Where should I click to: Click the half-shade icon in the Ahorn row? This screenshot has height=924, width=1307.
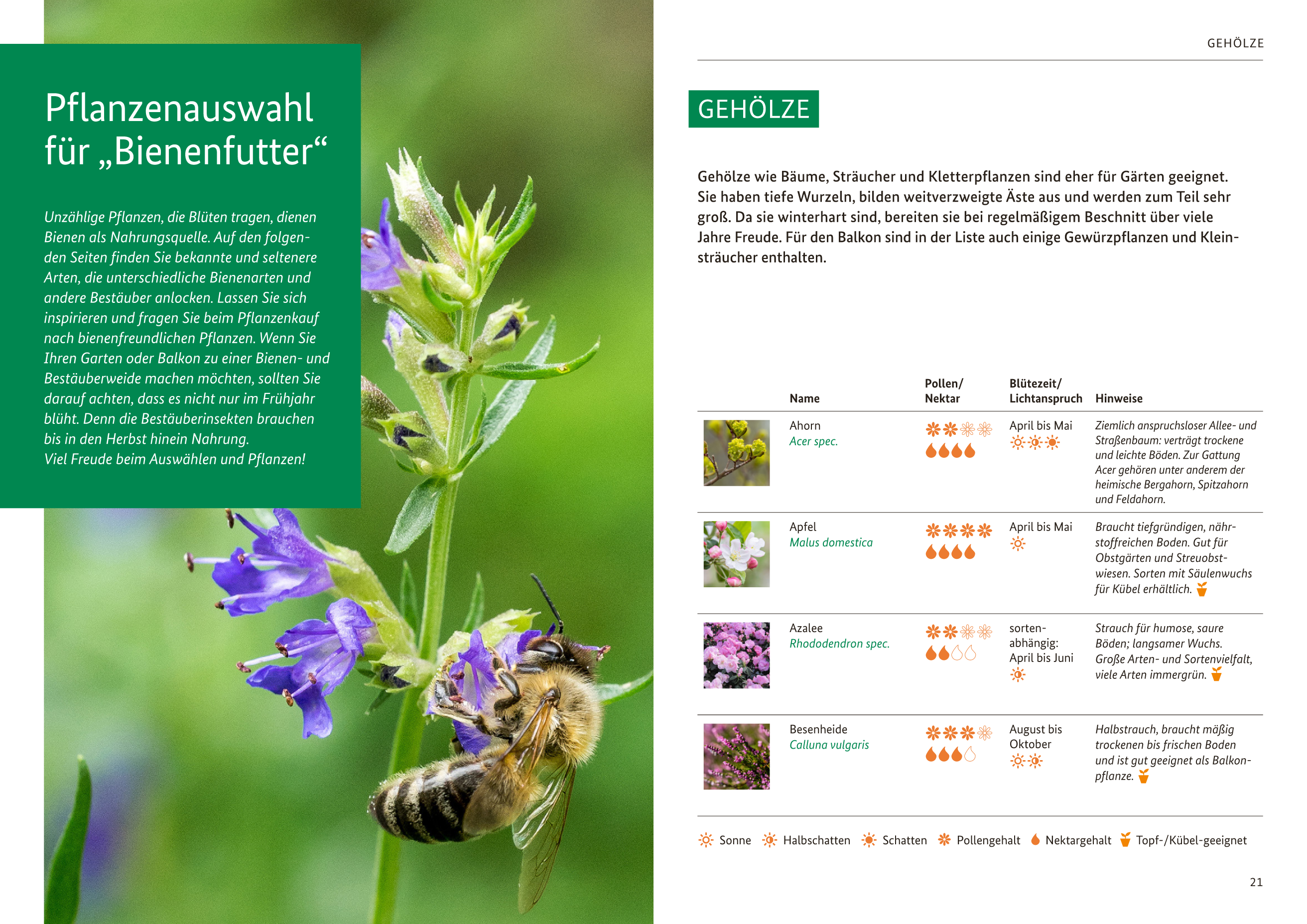point(1036,442)
